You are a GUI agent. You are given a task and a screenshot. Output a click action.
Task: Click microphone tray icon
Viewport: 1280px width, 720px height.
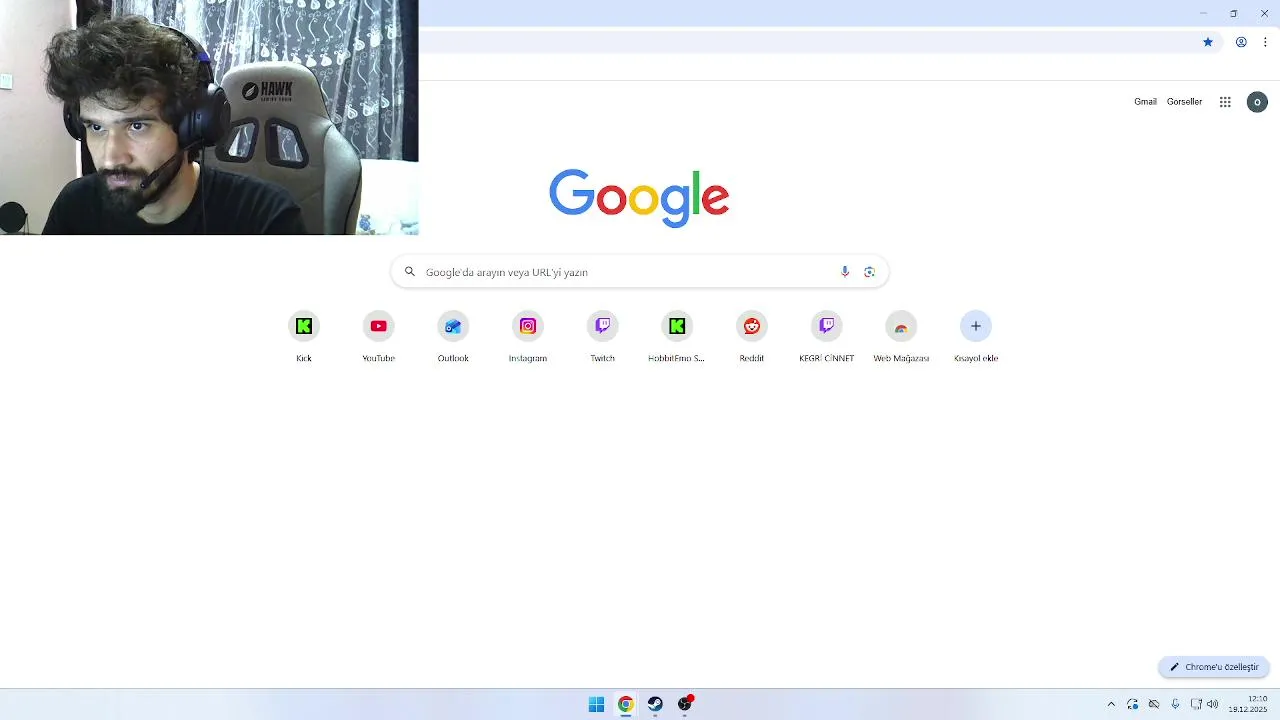pyautogui.click(x=1175, y=704)
